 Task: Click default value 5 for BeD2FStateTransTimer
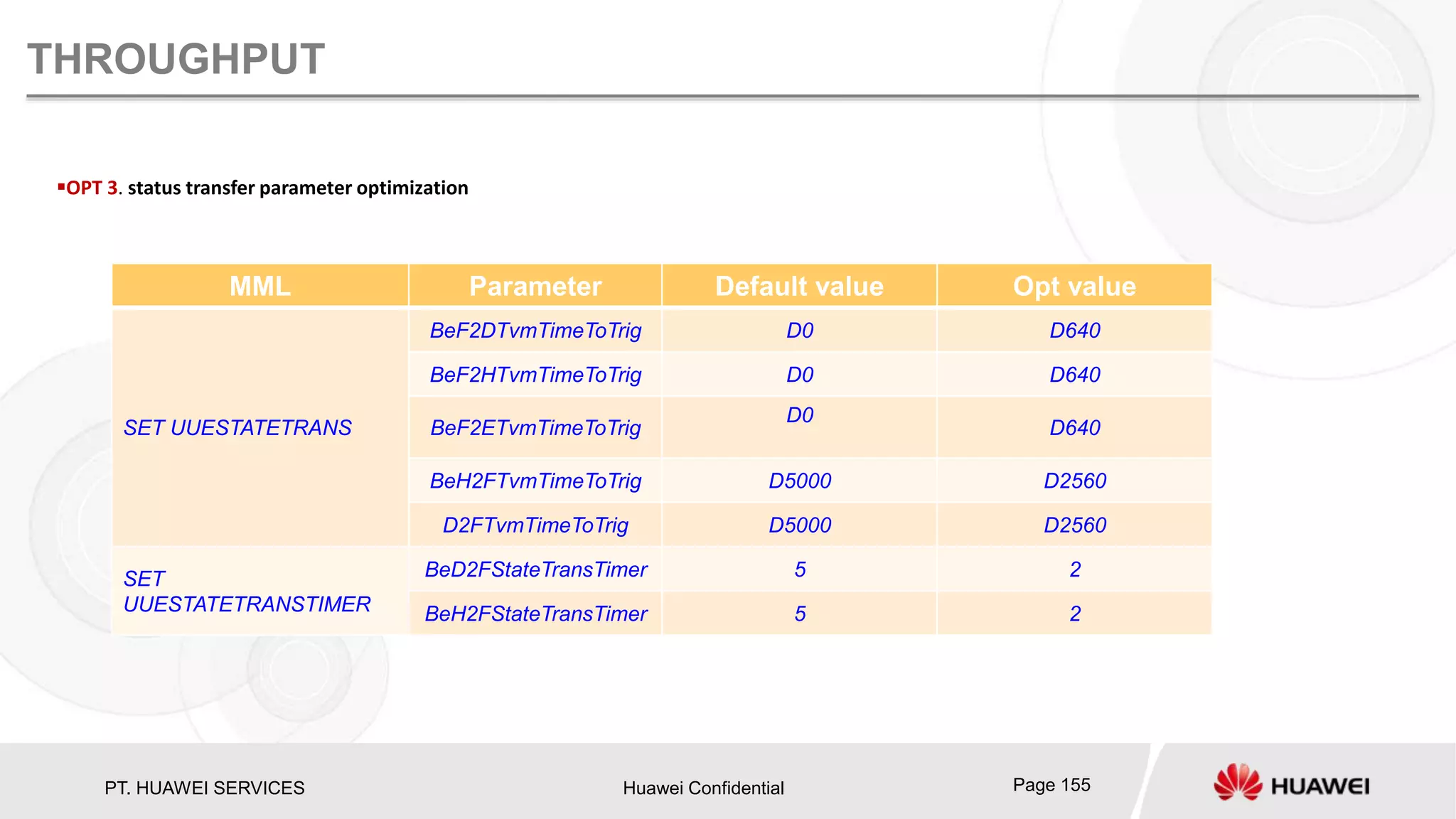799,569
